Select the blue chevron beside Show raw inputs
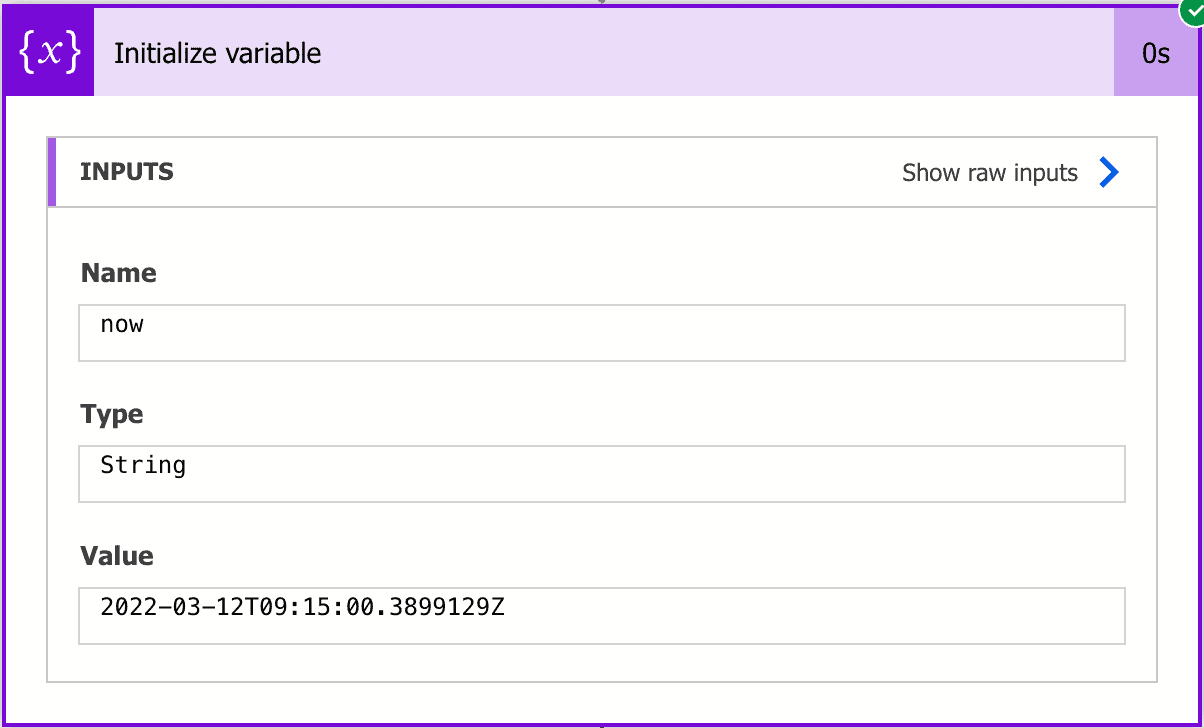Viewport: 1204px width, 728px height. click(x=1107, y=172)
